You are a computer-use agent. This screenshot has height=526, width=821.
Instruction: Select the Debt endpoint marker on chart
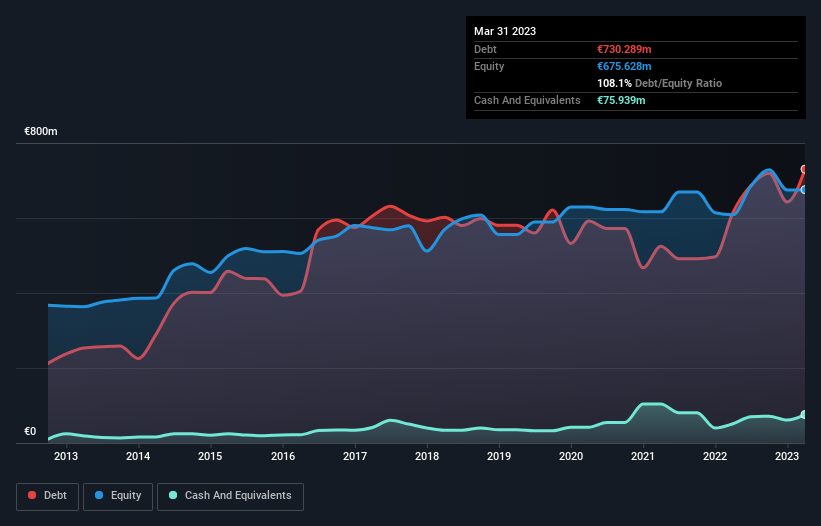(x=804, y=169)
